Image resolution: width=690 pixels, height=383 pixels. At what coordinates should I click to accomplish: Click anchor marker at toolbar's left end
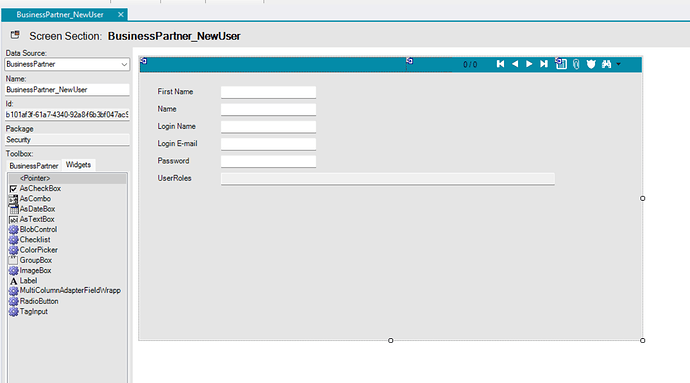[143, 61]
